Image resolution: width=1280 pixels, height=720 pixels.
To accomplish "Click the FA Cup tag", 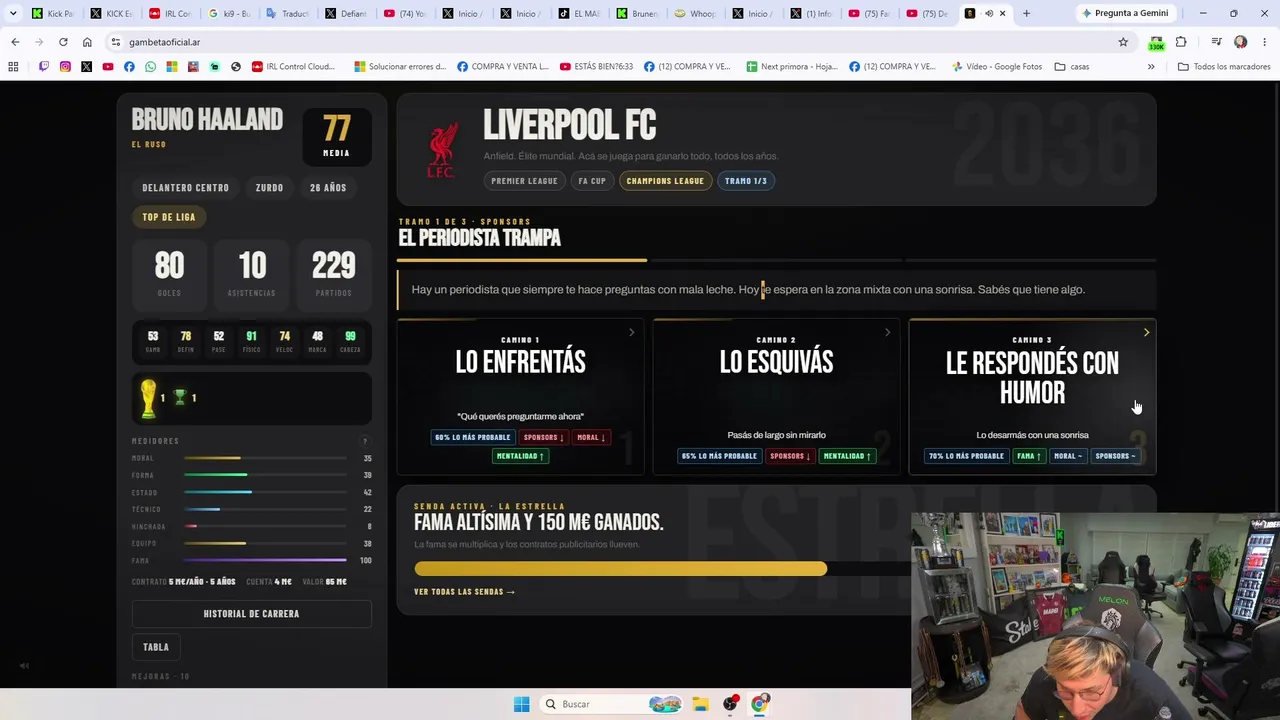I will pos(592,181).
